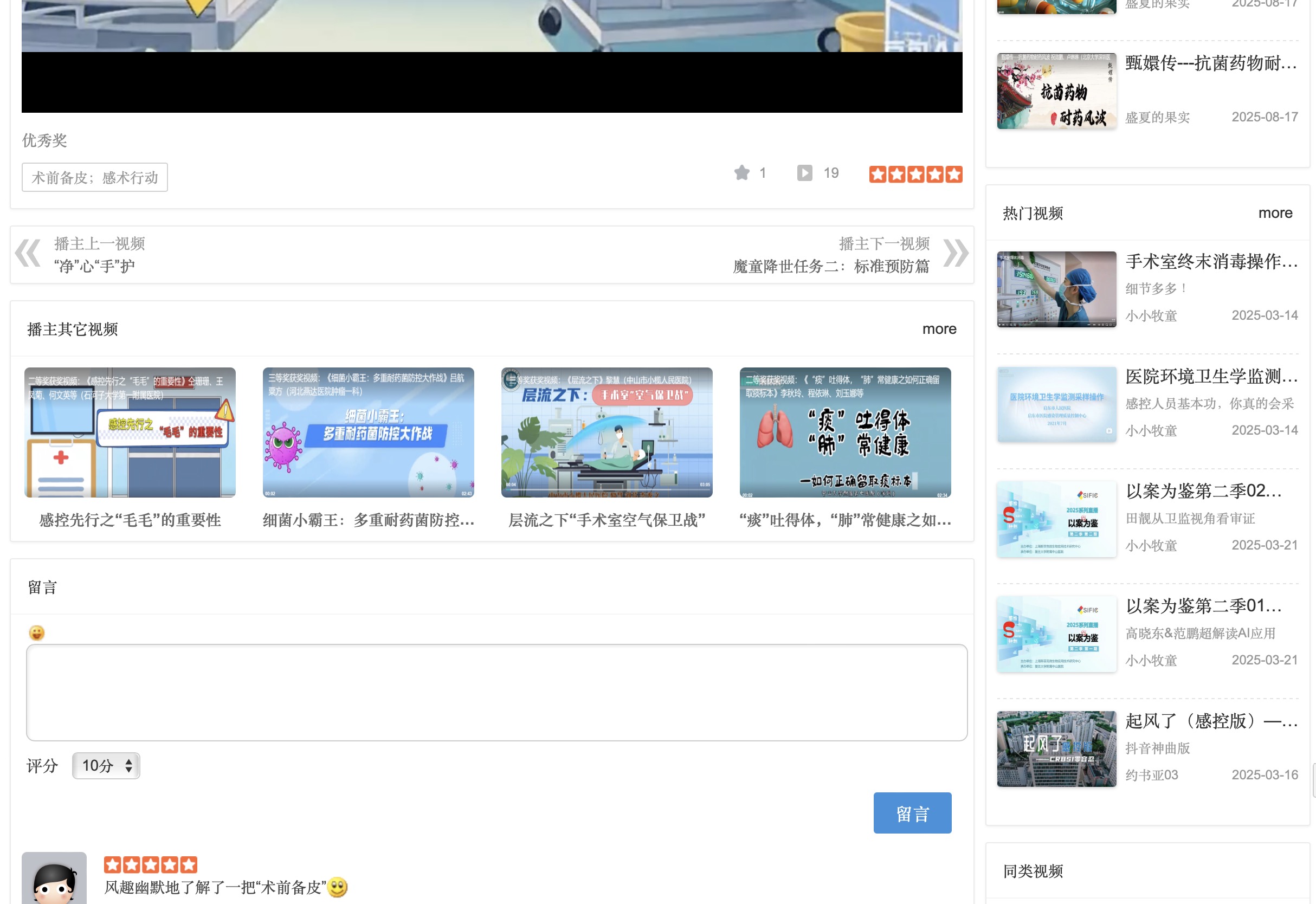Open 起风了（感控版） video entry
This screenshot has height=904, width=1316.
pyautogui.click(x=1211, y=721)
